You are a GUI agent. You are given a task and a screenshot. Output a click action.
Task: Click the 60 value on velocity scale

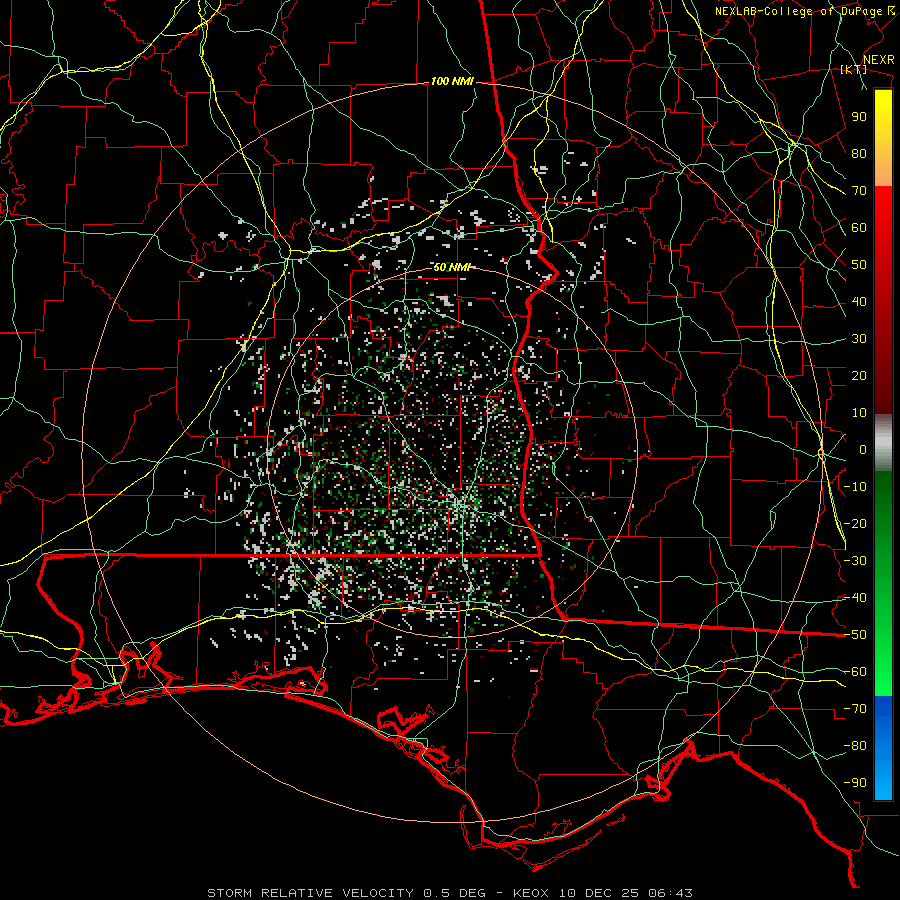click(859, 227)
